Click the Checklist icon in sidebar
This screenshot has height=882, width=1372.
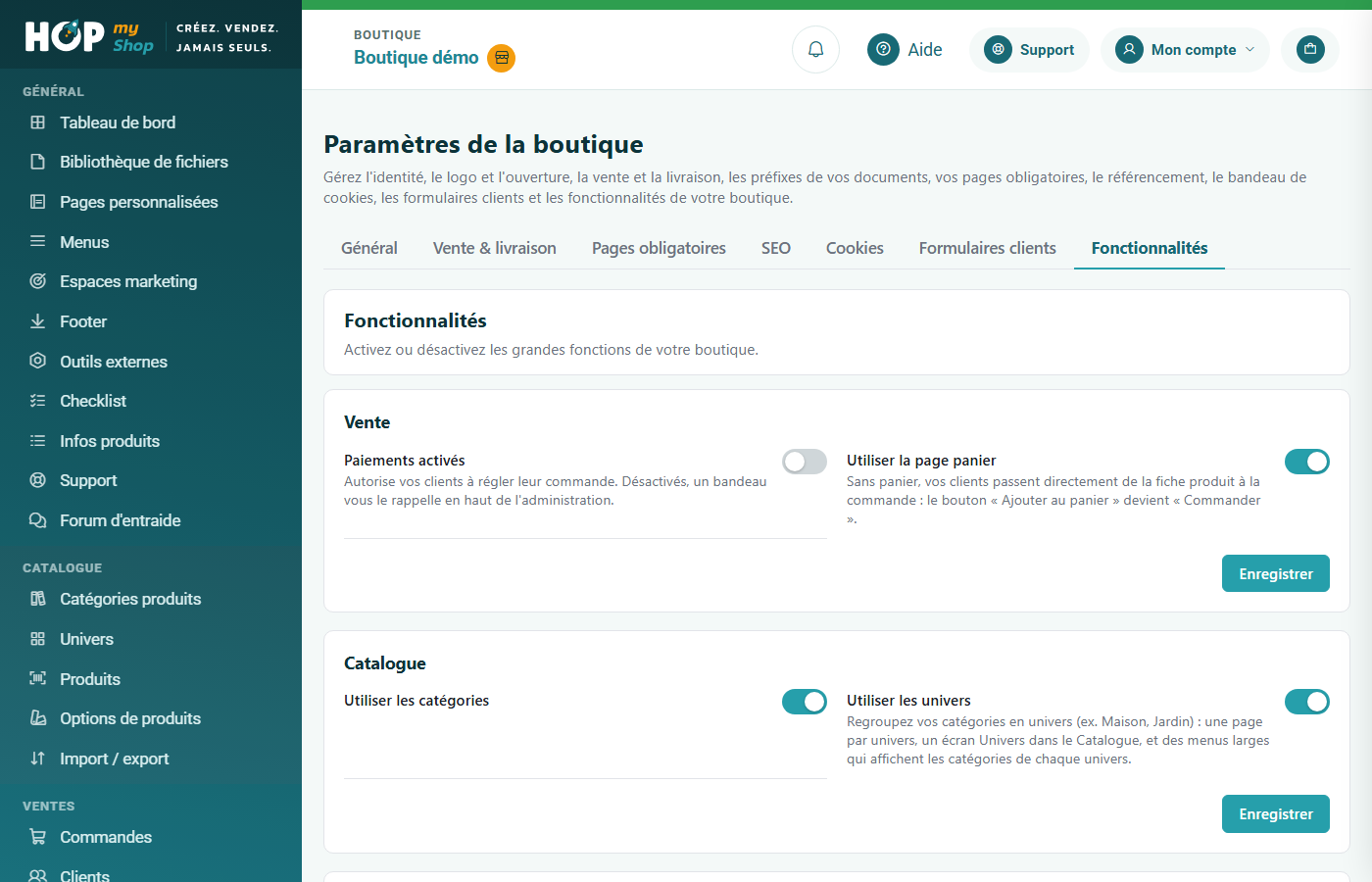click(38, 401)
